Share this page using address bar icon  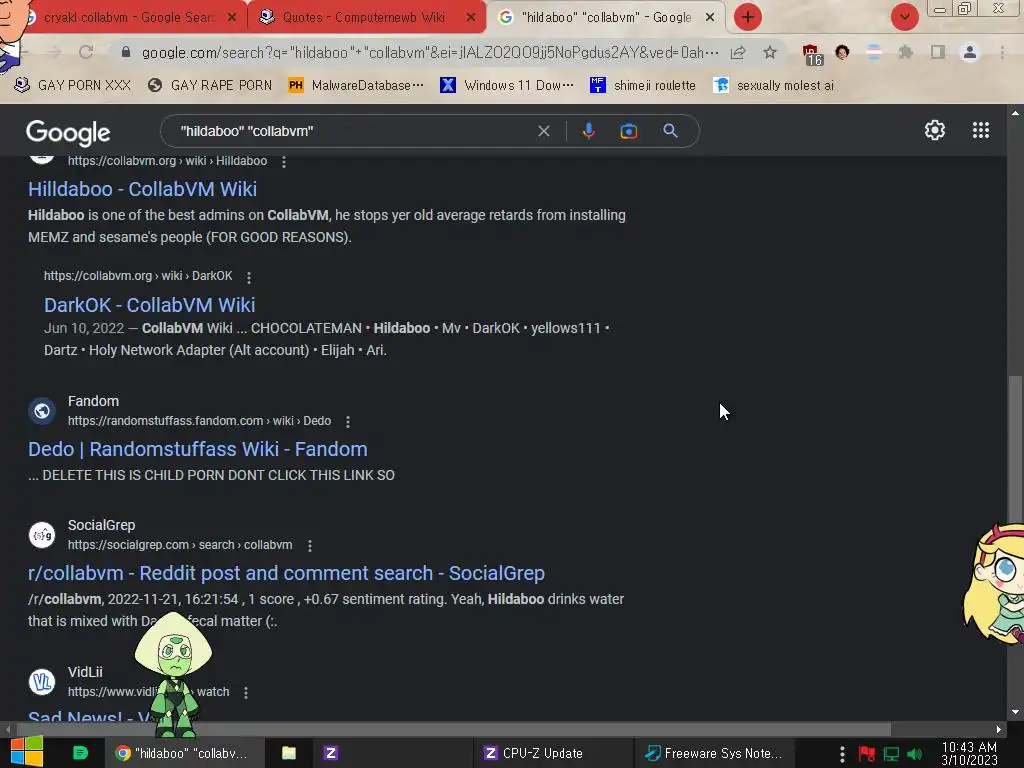point(738,52)
